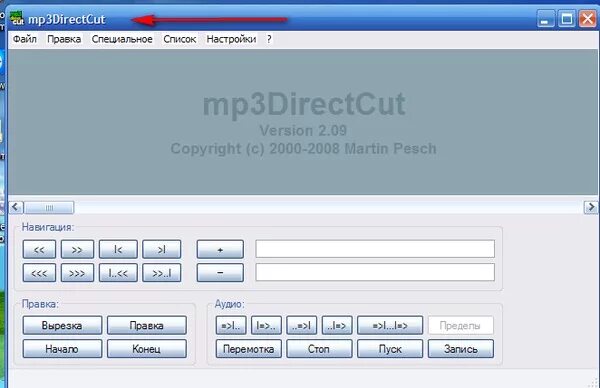Click the ..|=> audio button
The image size is (600, 388).
click(337, 325)
